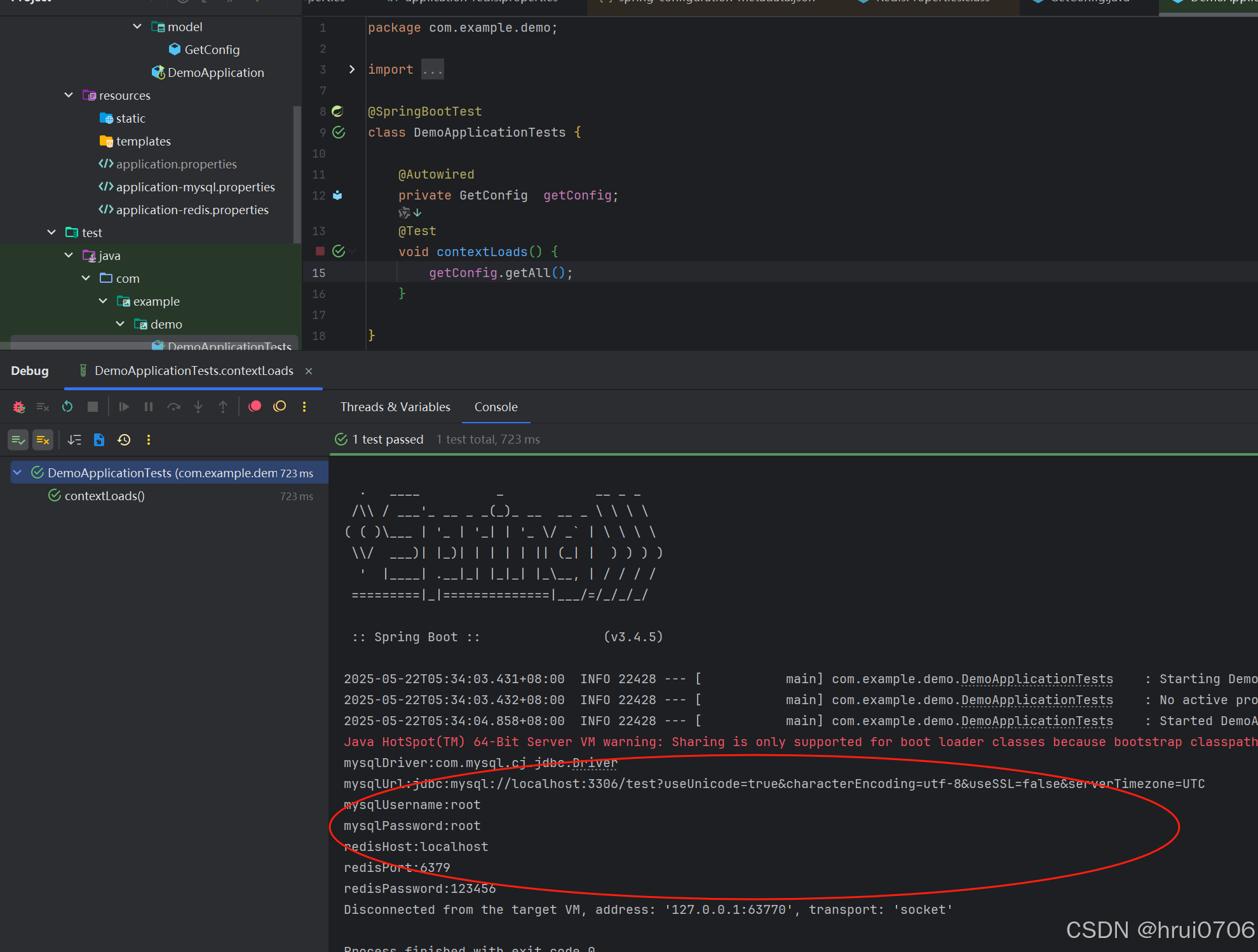Toggle the Show Ignored tests filter
The width and height of the screenshot is (1258, 952).
43,440
